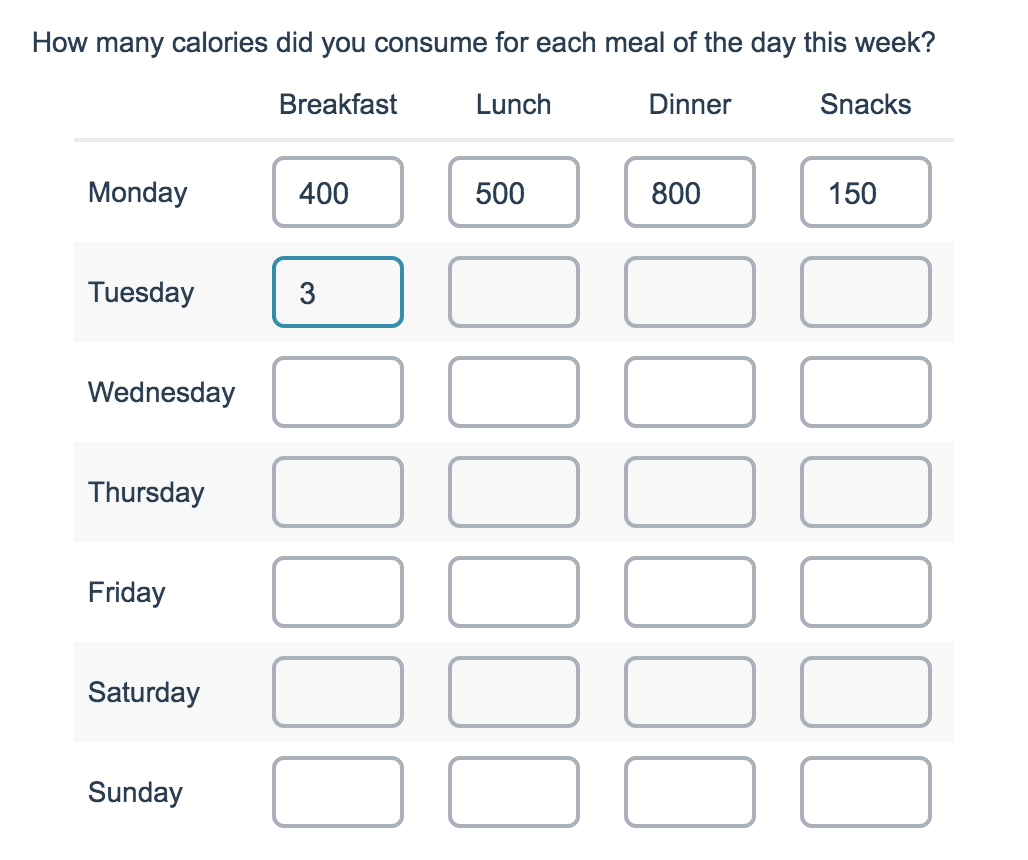Click the Friday Dinner input box
The image size is (1028, 860).
690,592
